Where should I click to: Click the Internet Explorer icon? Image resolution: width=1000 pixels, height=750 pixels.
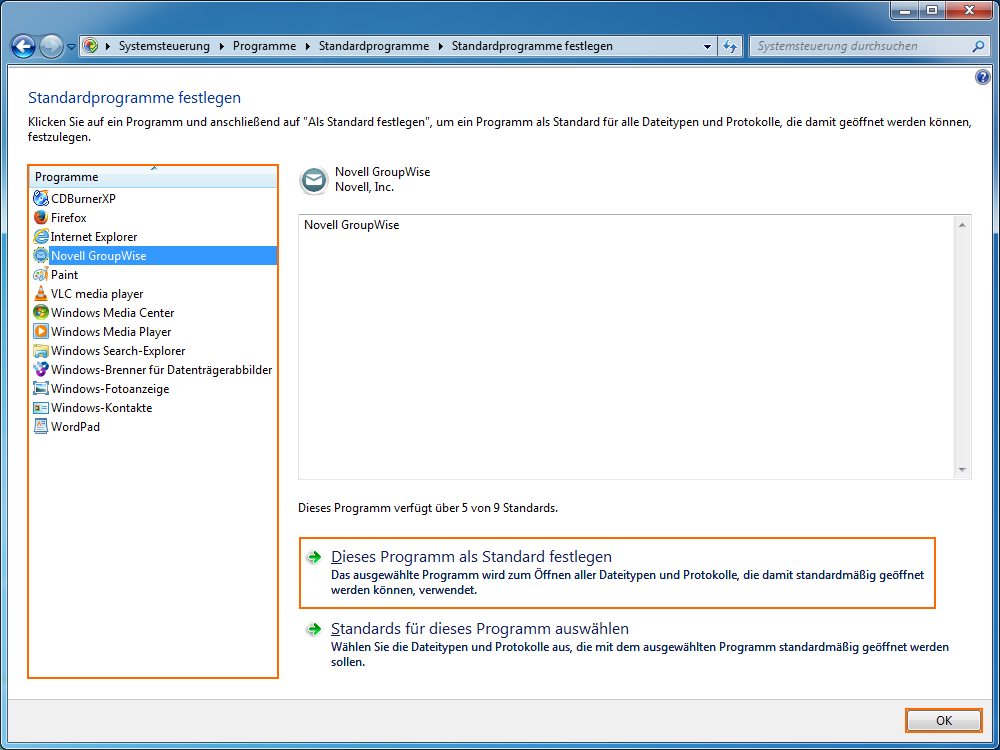41,237
